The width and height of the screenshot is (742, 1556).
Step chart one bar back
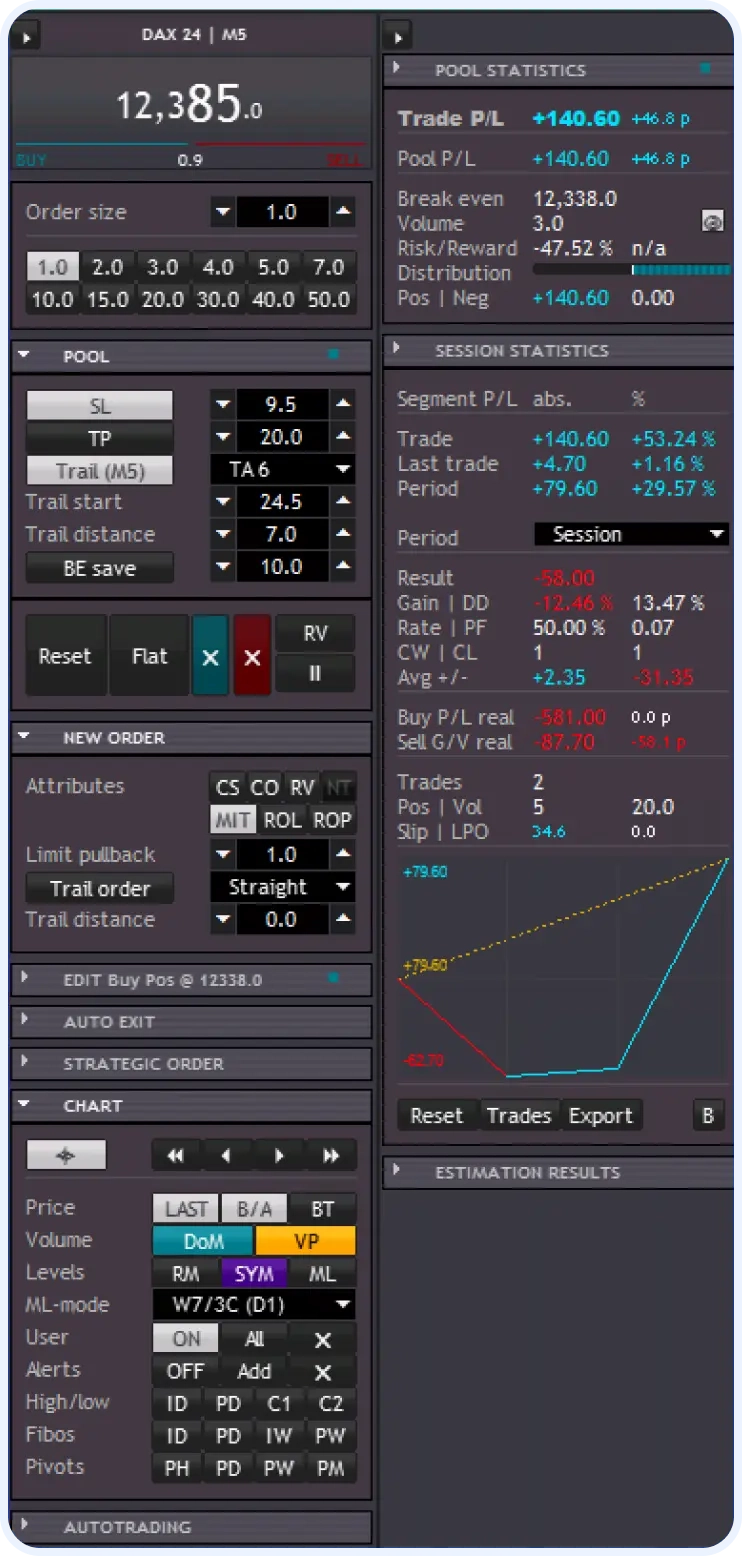pos(227,1155)
